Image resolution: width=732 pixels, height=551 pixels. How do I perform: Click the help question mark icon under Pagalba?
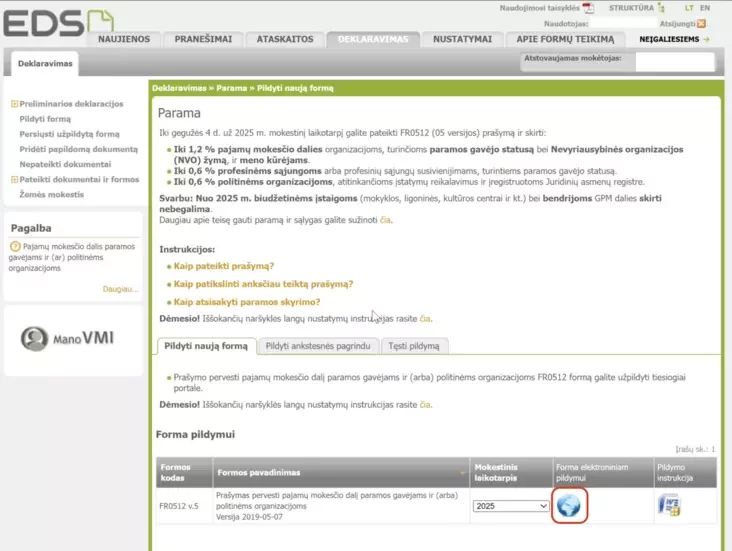(15, 246)
